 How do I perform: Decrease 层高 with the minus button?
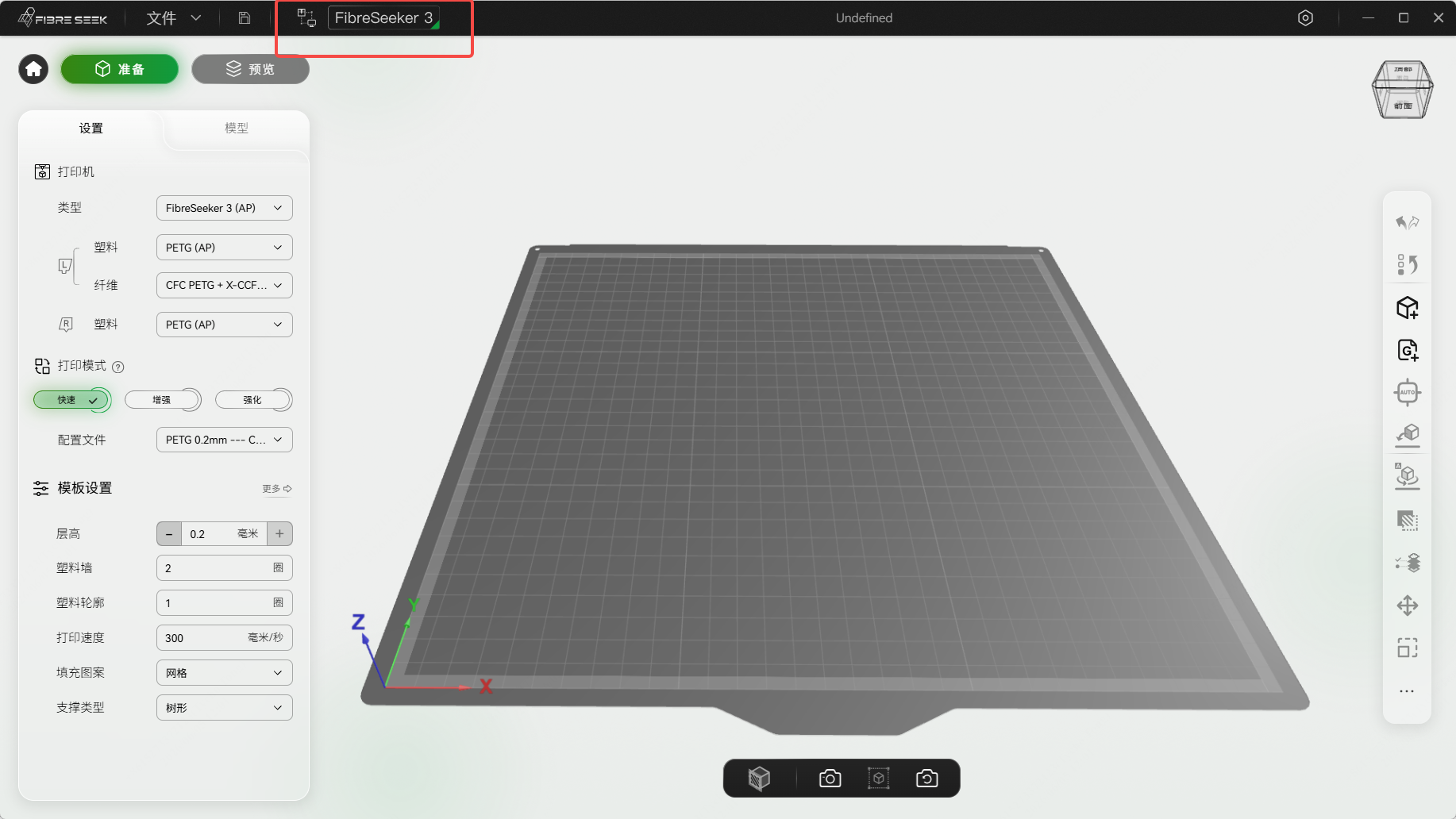169,534
